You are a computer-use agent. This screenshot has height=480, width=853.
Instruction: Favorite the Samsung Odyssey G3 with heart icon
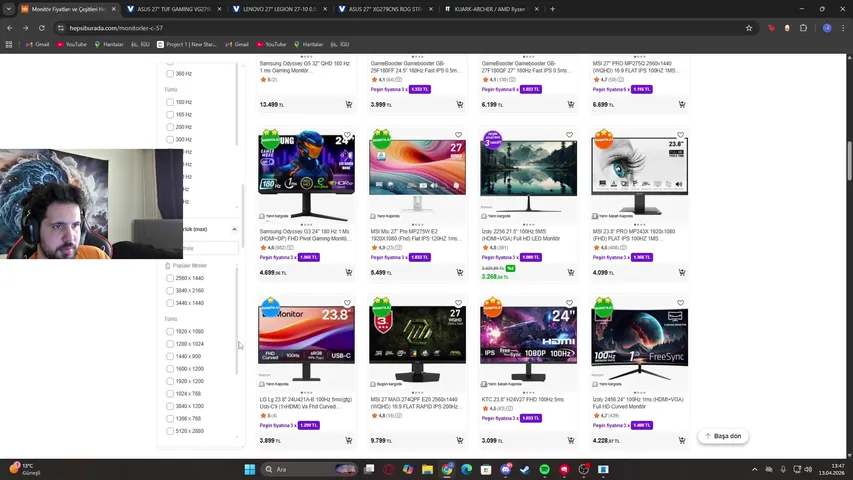point(347,135)
